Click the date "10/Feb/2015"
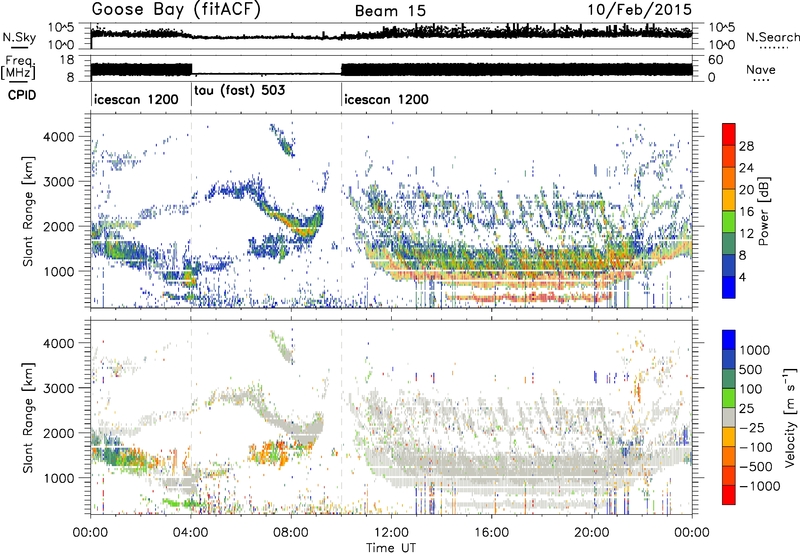This screenshot has height=554, width=800. [640, 10]
